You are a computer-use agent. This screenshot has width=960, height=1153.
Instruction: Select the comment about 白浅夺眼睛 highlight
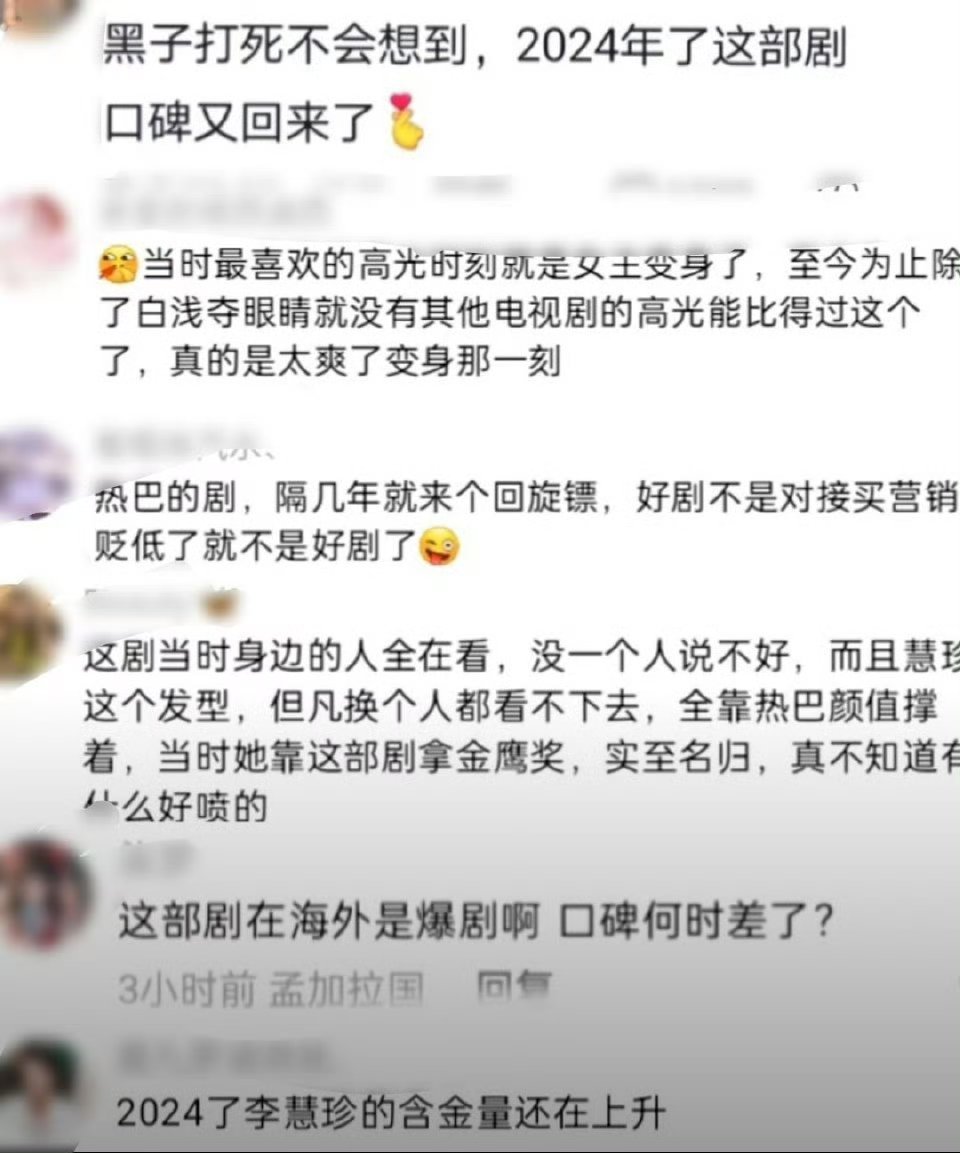[x=529, y=313]
